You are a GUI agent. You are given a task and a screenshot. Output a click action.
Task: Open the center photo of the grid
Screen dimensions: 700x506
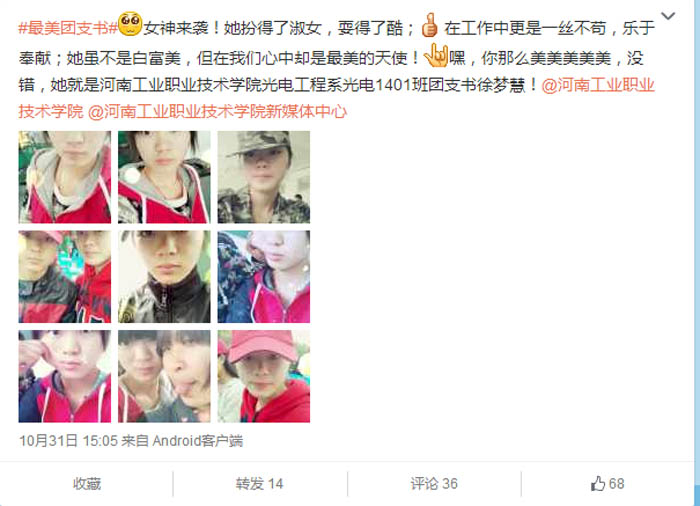click(164, 276)
